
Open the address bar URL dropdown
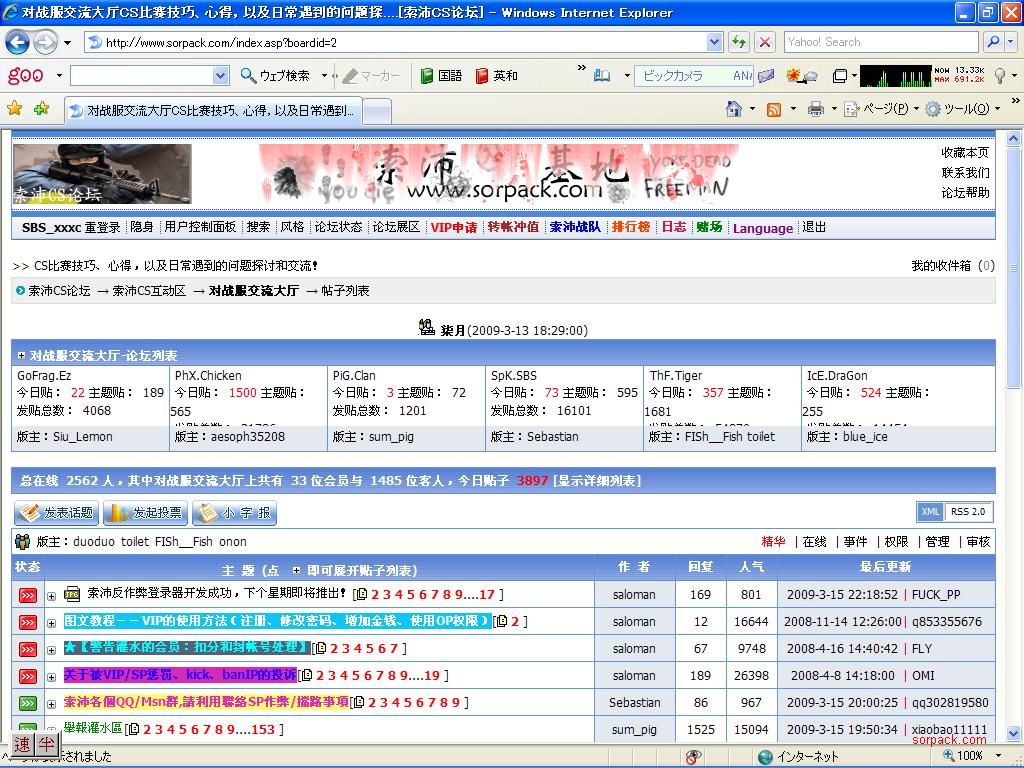[x=714, y=42]
